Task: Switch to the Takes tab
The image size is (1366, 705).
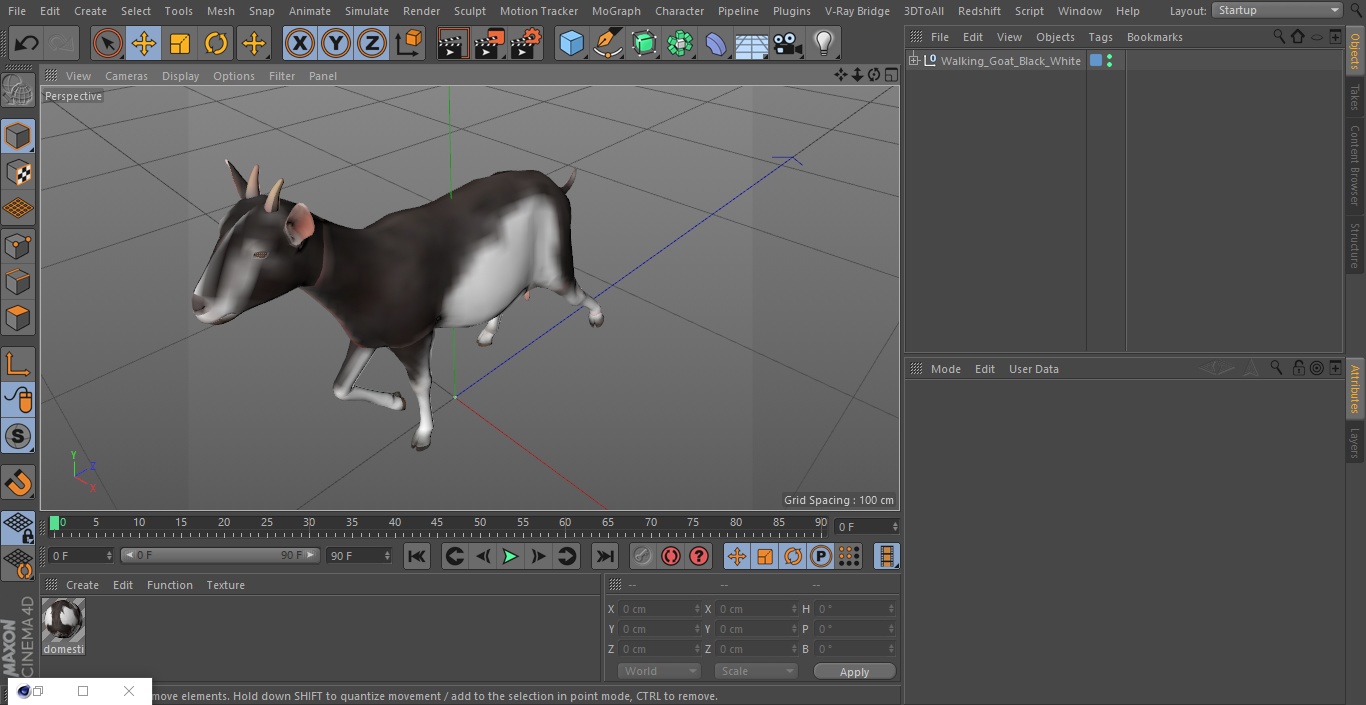Action: pos(1355,97)
